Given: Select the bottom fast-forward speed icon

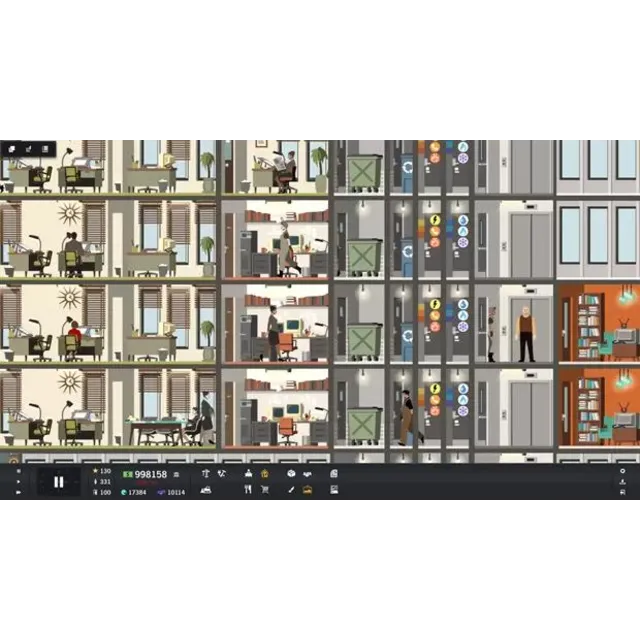Looking at the screenshot, I should pos(18,492).
